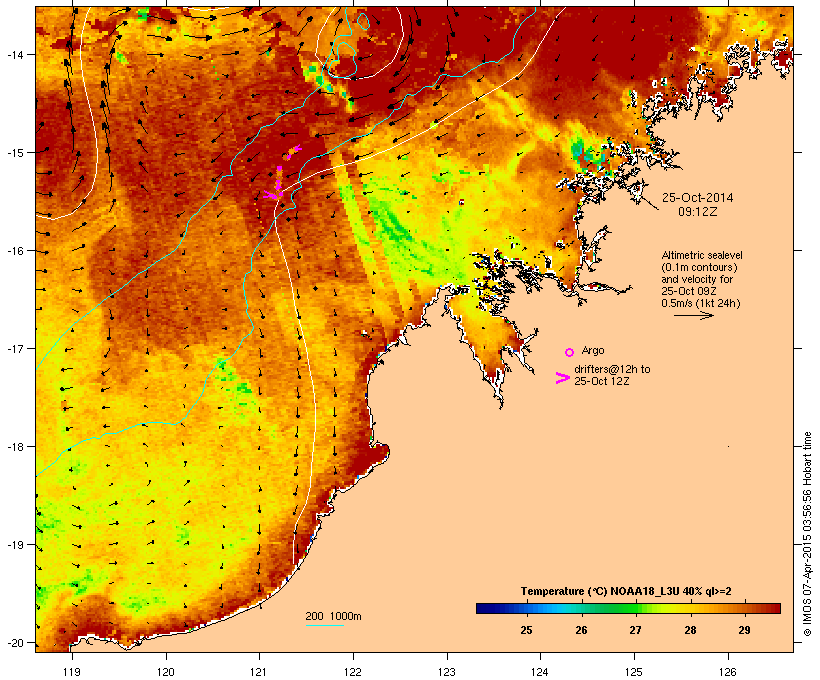
Task: Click latitude label -14
Action: 14,54
